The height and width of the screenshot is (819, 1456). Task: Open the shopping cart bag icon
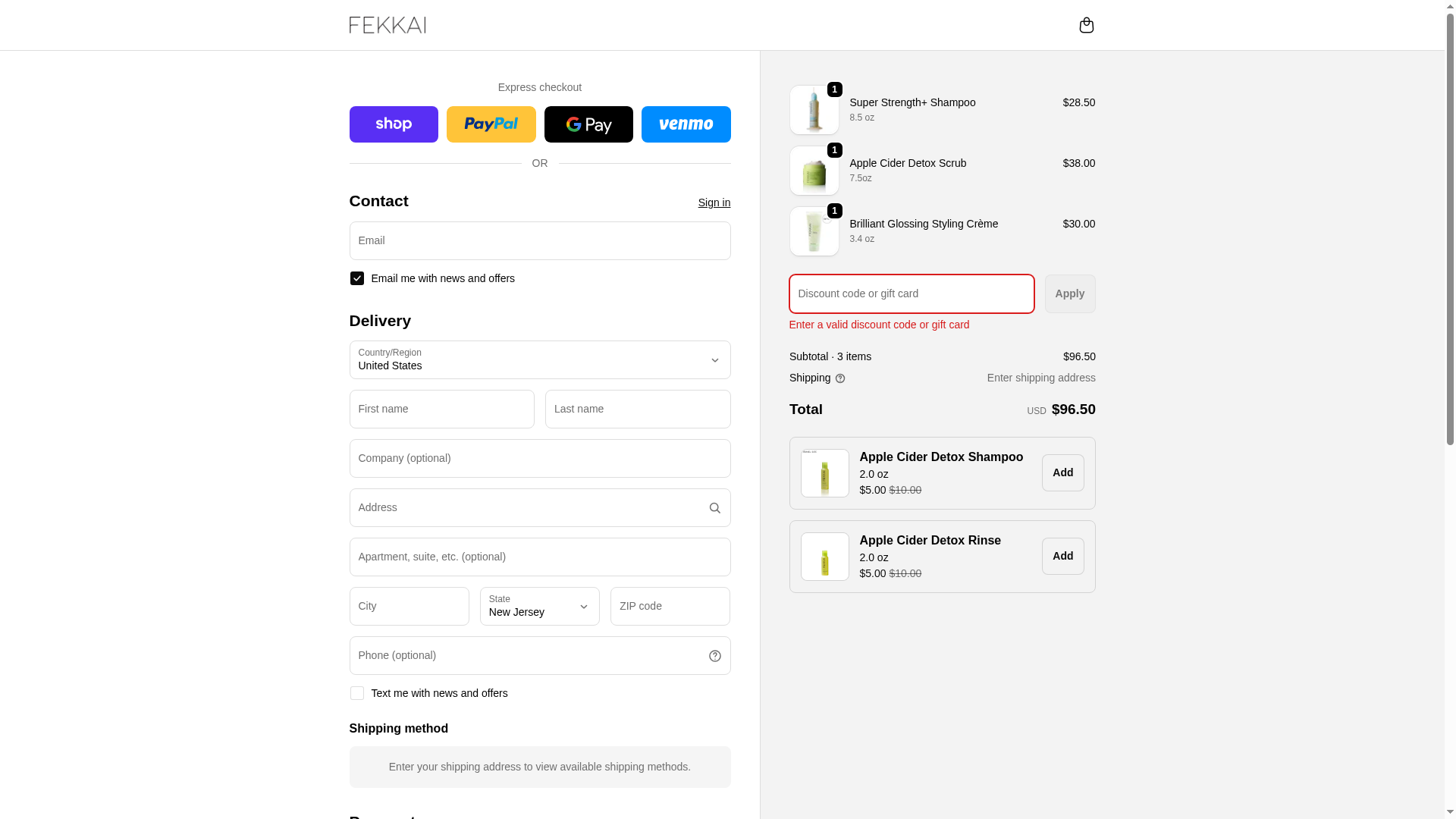[1086, 25]
